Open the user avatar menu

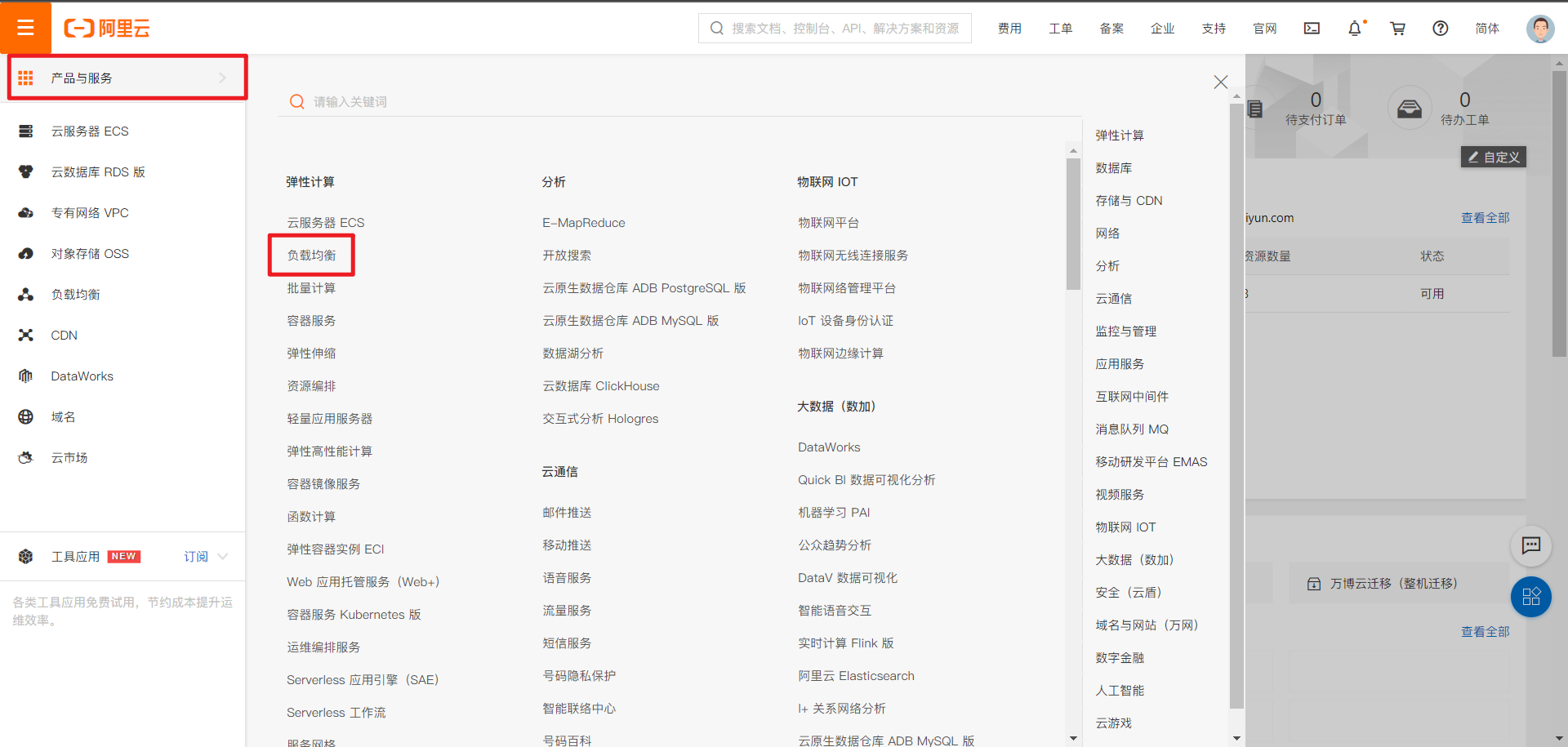point(1540,29)
